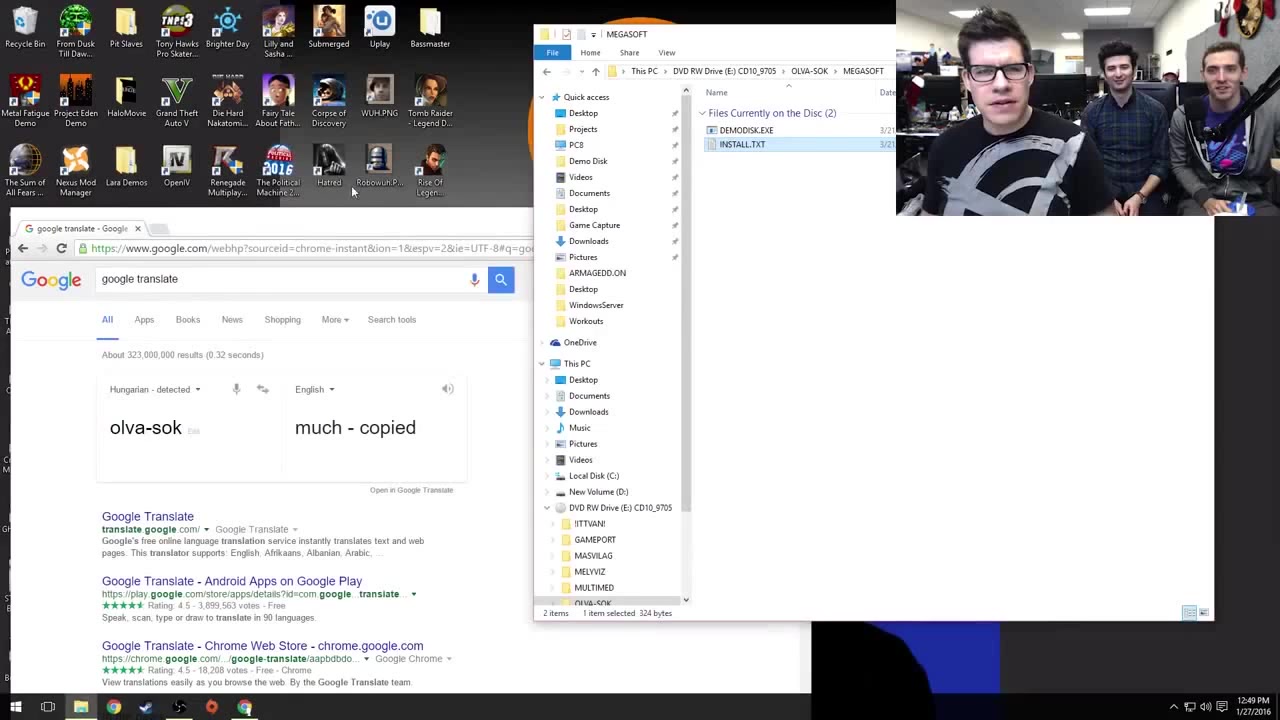The width and height of the screenshot is (1280, 720).
Task: Open the Hungarian source language dropdown
Action: pyautogui.click(x=155, y=389)
